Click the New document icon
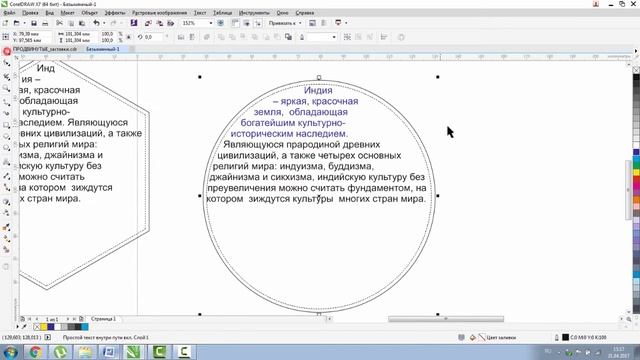640x360 pixels. pos(5,23)
